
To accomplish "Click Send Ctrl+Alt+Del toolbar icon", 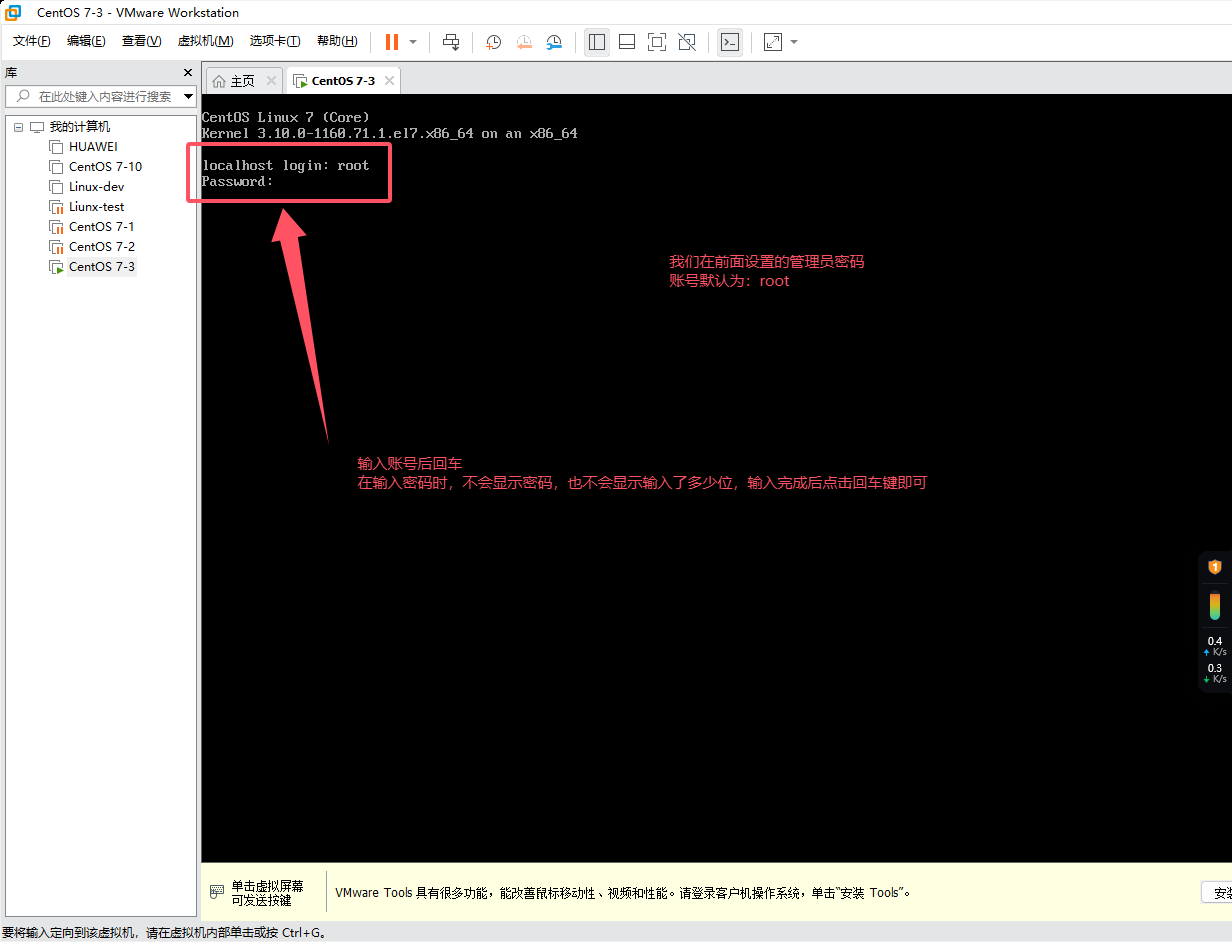I will (x=451, y=42).
